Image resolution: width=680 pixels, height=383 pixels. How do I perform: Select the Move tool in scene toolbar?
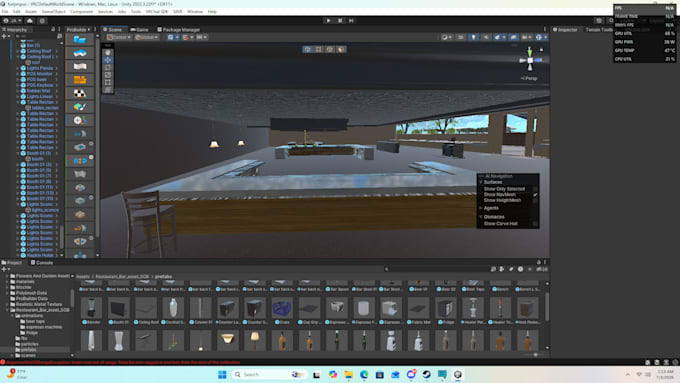(x=108, y=60)
